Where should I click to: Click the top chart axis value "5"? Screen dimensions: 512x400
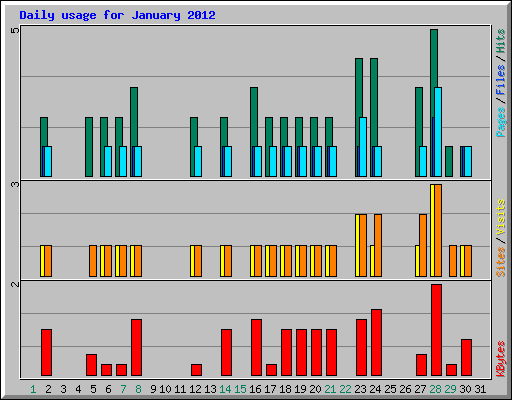(15, 31)
